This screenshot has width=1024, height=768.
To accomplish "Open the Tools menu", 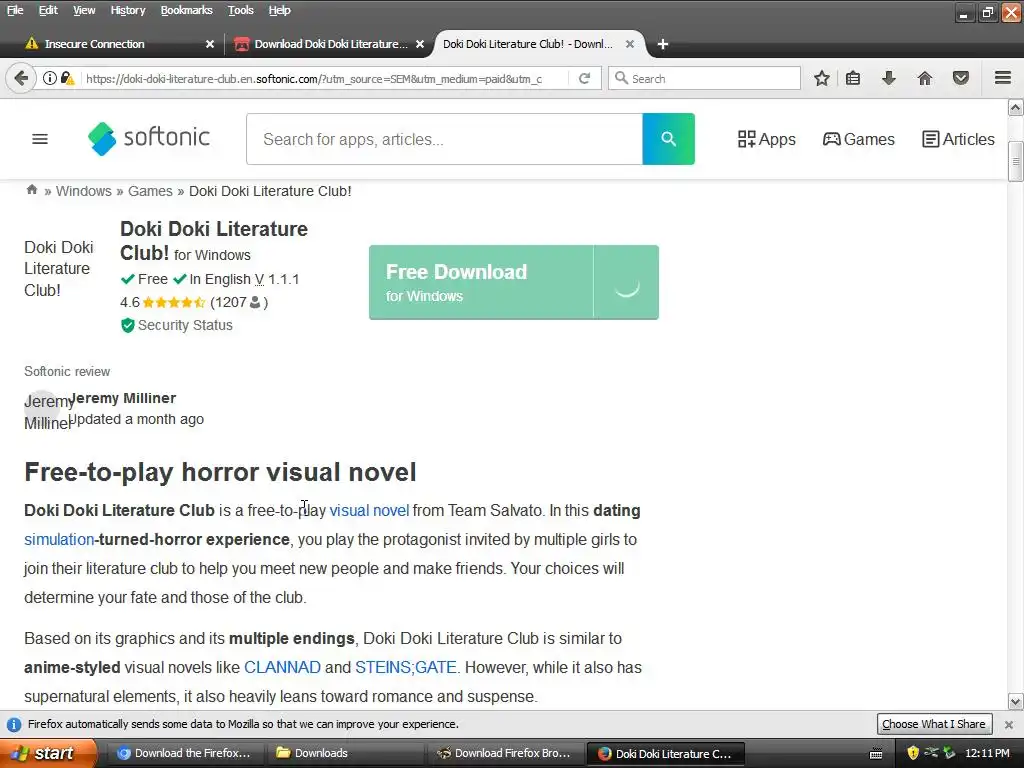I will pyautogui.click(x=240, y=10).
